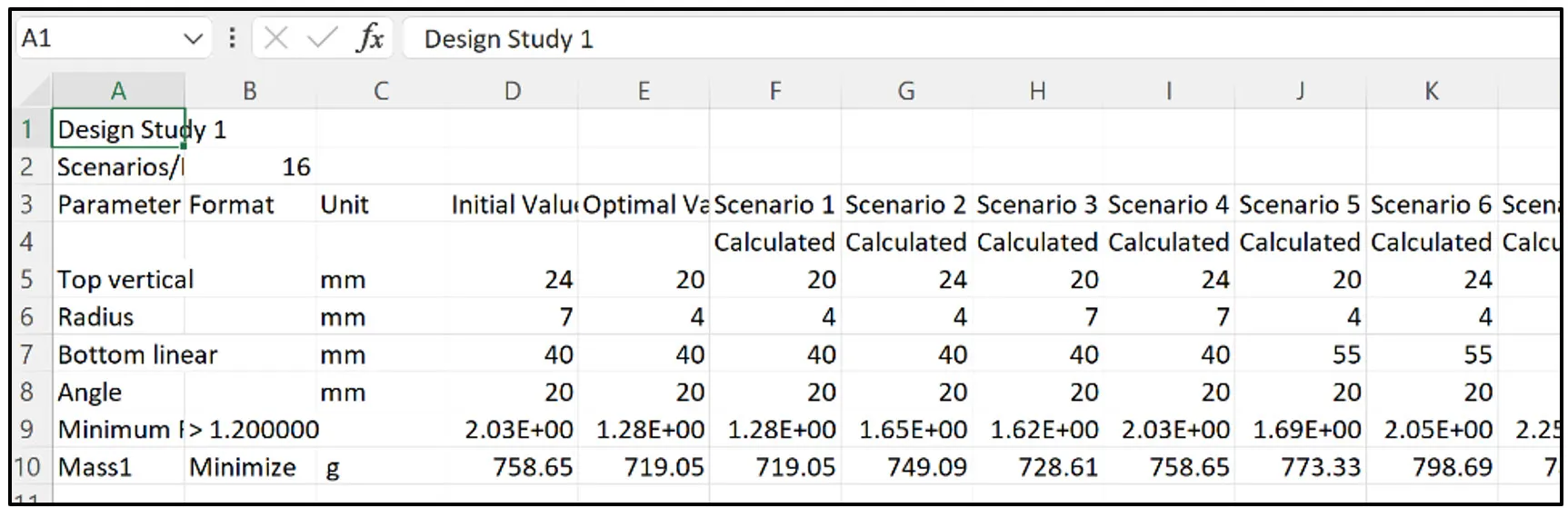Select the Scenario 6 mass value 798.69

(x=1432, y=467)
